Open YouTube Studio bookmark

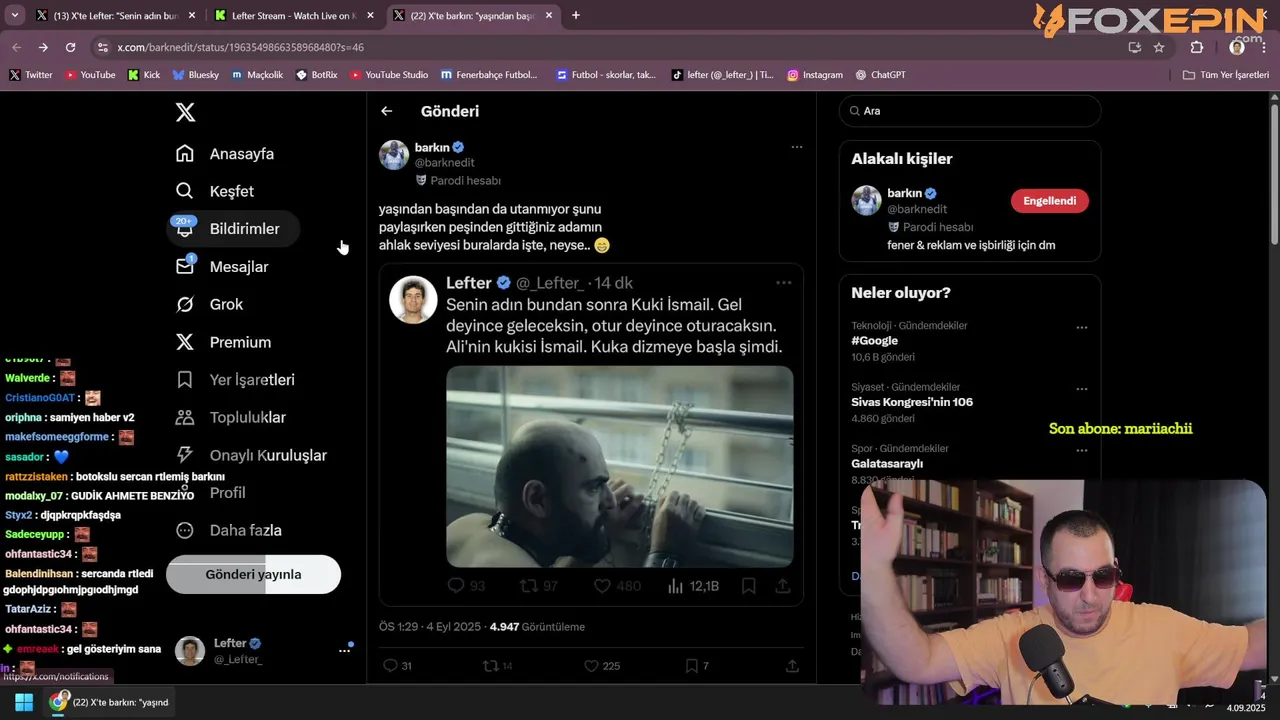click(389, 75)
